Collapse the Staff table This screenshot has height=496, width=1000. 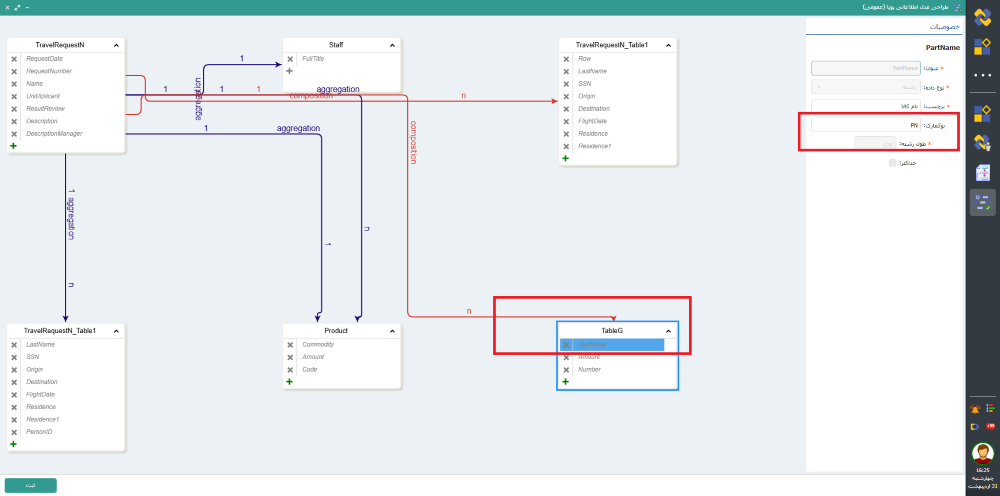point(393,45)
